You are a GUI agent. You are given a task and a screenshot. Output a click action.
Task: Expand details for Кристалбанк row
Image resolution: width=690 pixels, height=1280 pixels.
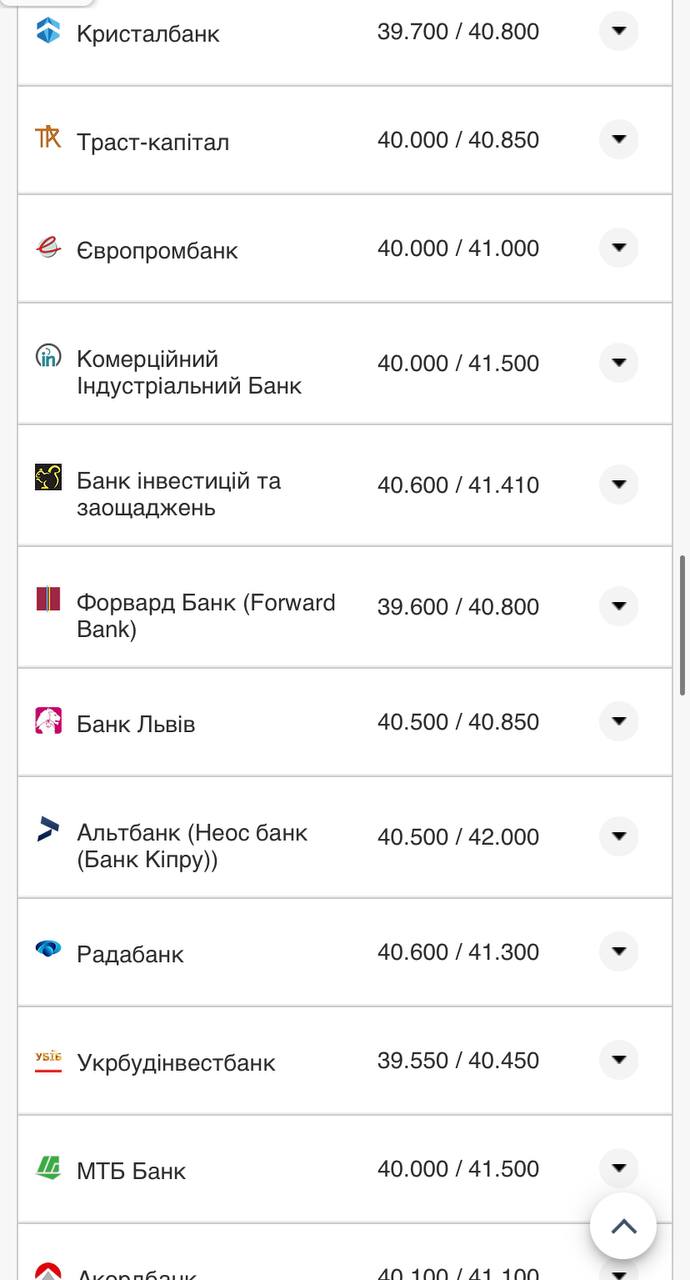[619, 31]
